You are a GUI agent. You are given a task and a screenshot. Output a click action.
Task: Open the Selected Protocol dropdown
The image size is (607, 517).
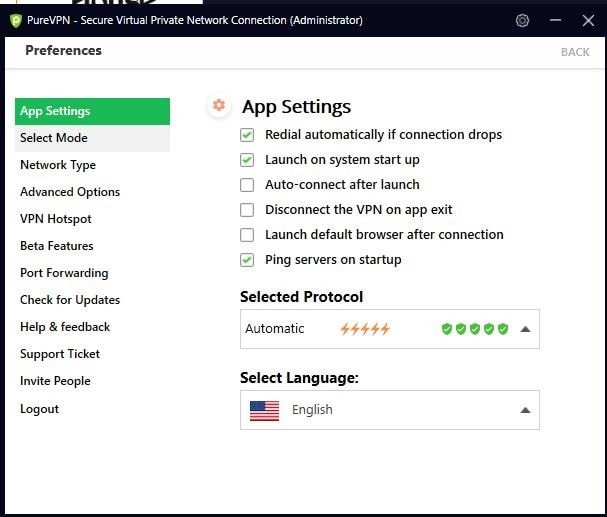pyautogui.click(x=390, y=329)
